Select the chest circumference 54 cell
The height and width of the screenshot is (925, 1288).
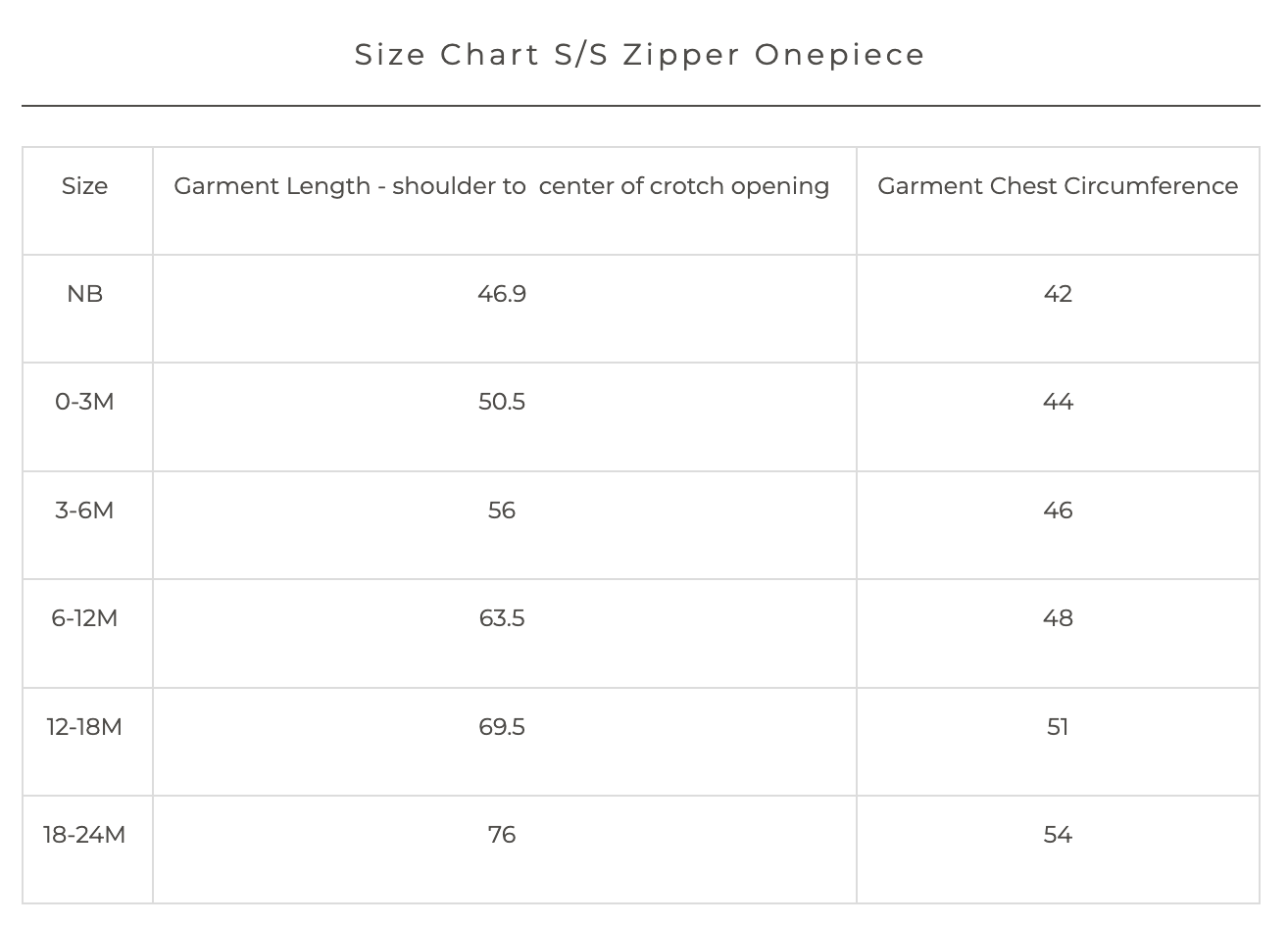1058,835
